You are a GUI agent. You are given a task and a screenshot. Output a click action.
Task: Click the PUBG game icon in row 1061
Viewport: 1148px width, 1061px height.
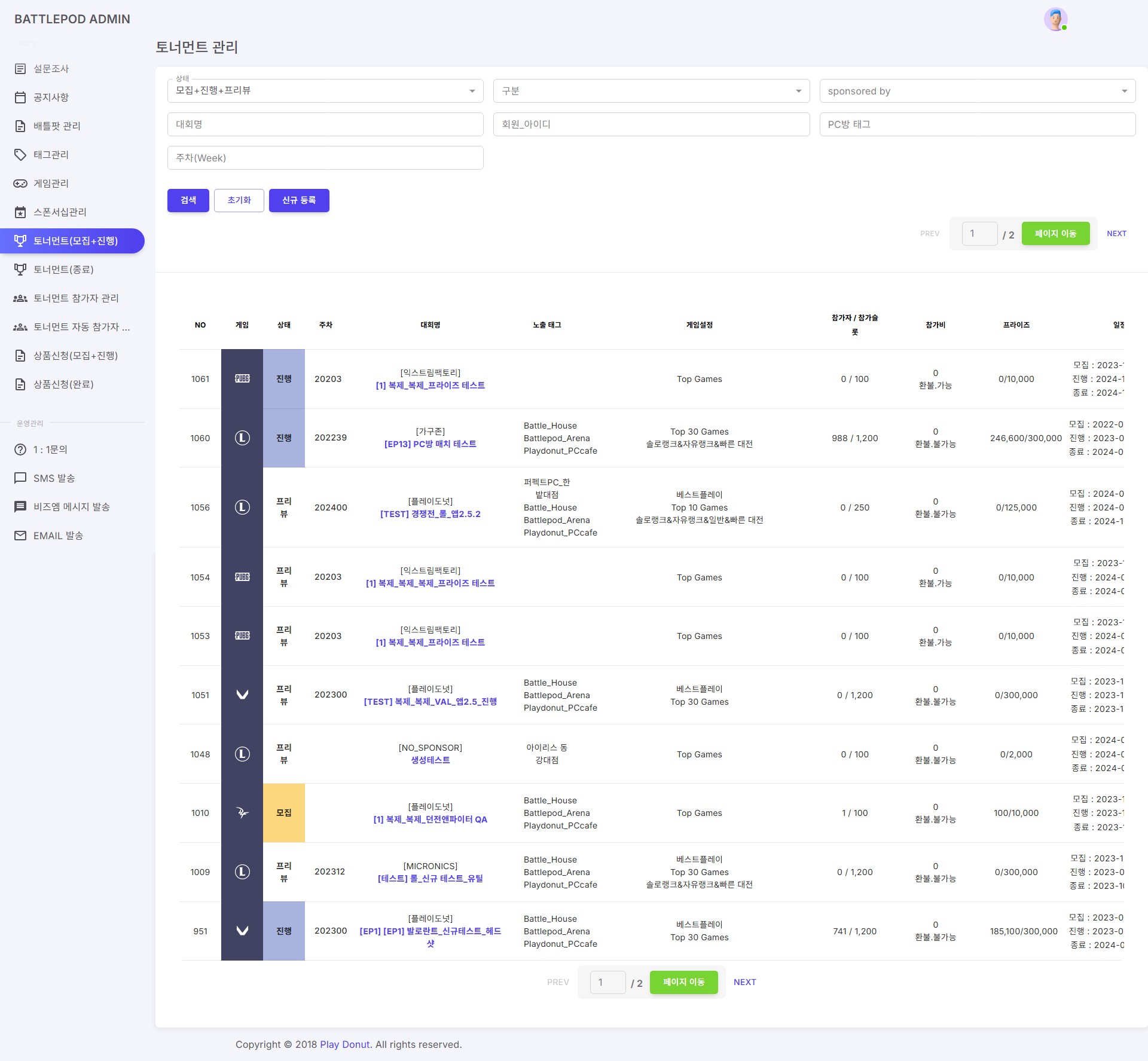tap(242, 379)
